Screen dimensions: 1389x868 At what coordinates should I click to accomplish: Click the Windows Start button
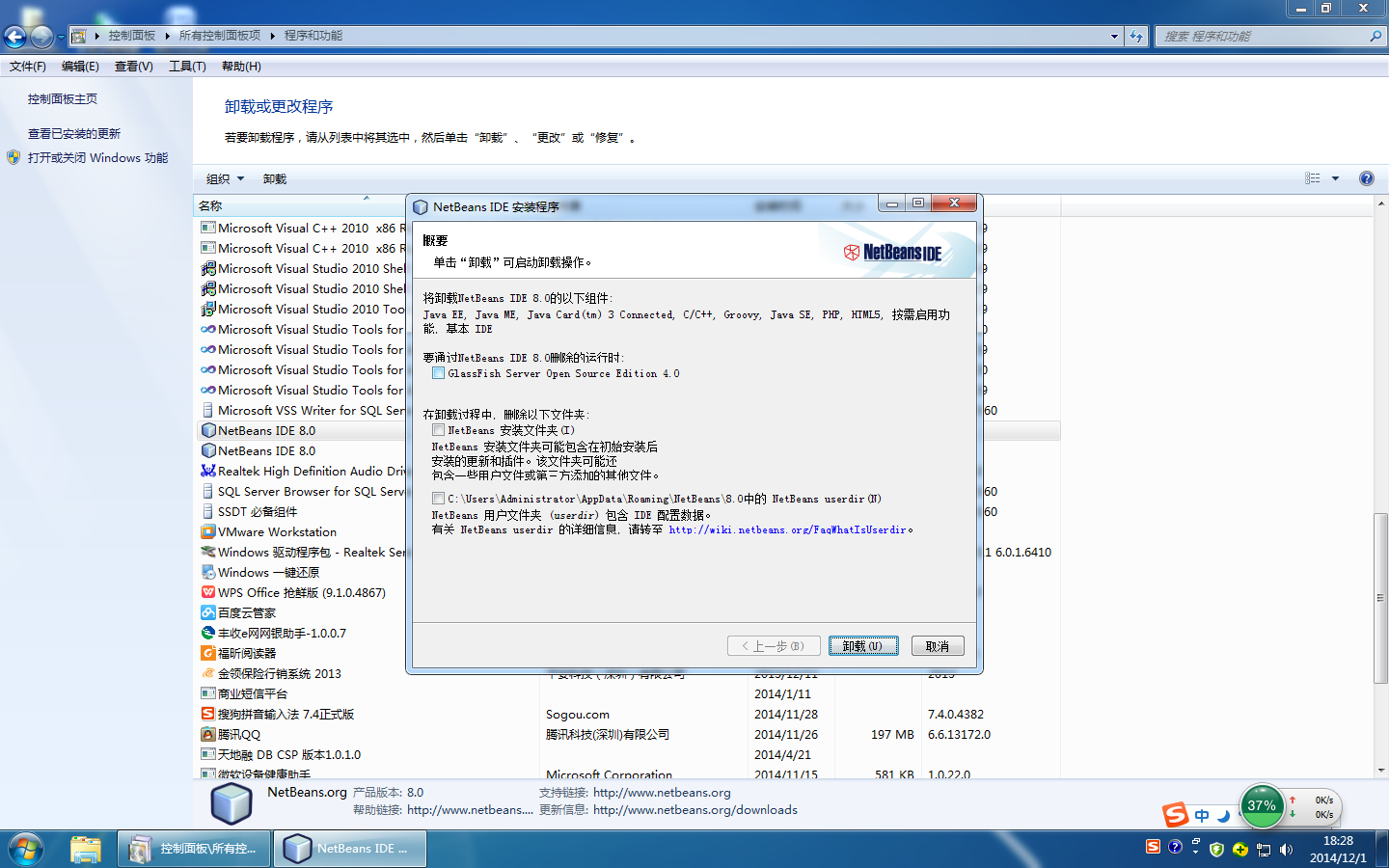click(26, 849)
